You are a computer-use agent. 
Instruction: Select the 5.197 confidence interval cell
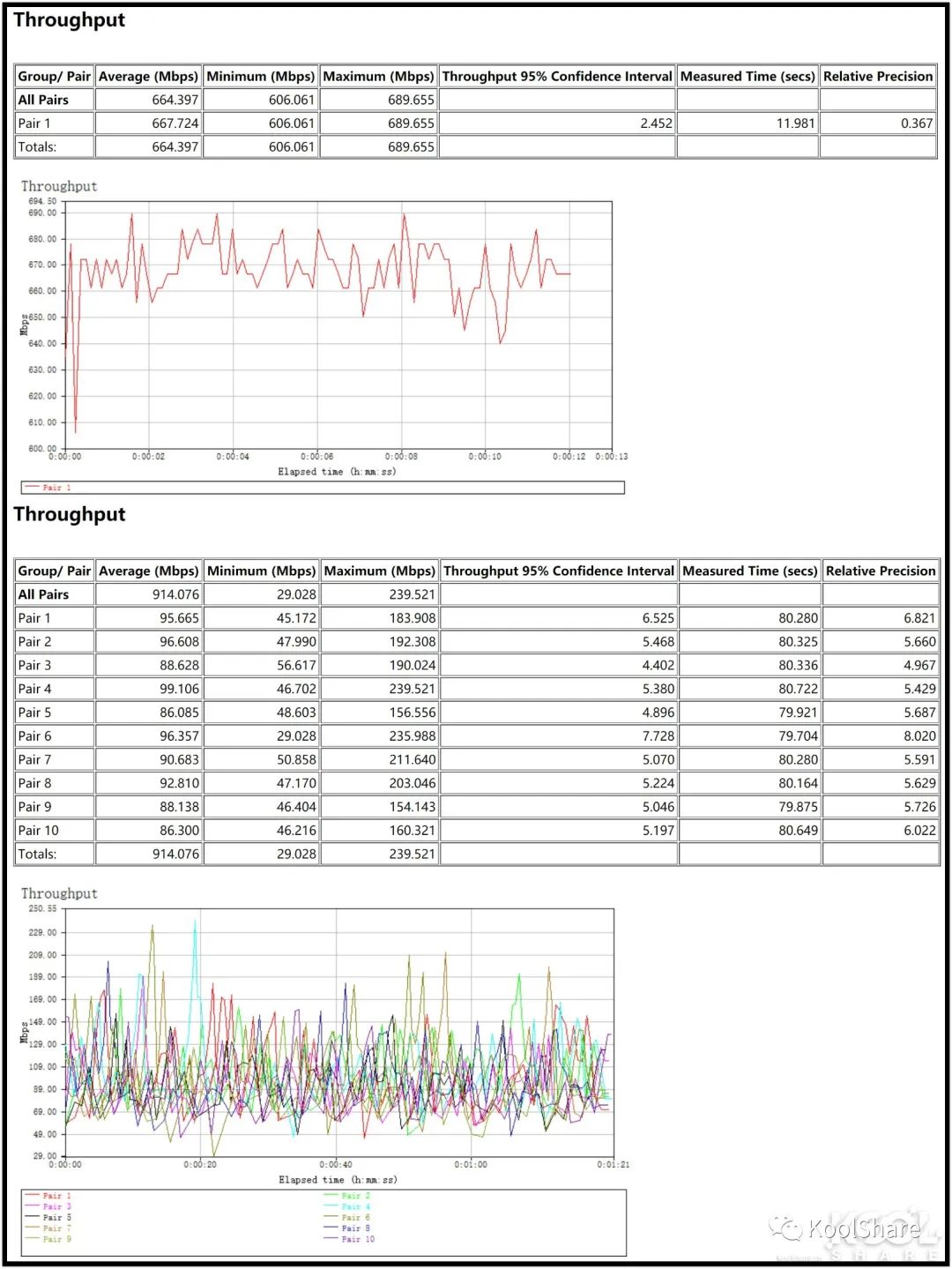(x=559, y=830)
